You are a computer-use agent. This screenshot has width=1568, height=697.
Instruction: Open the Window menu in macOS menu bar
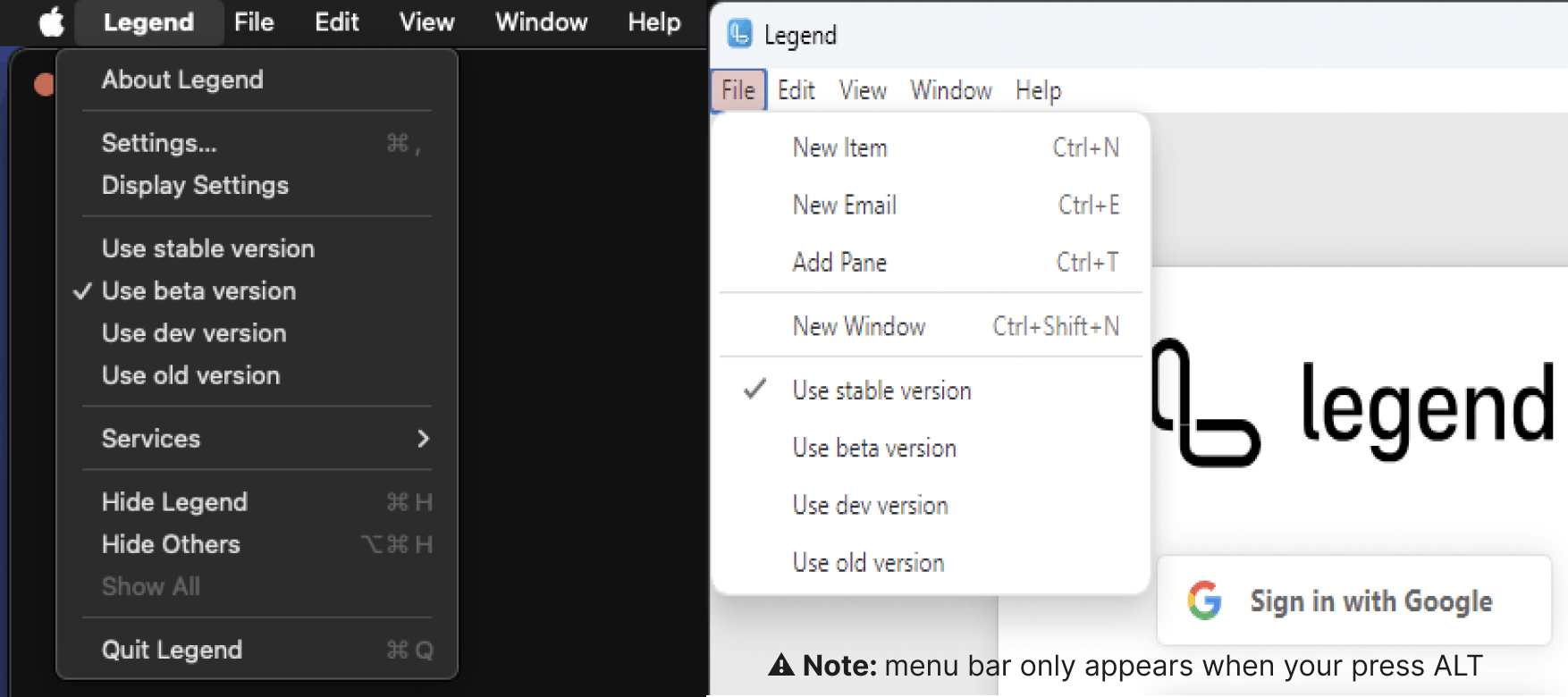pyautogui.click(x=542, y=22)
